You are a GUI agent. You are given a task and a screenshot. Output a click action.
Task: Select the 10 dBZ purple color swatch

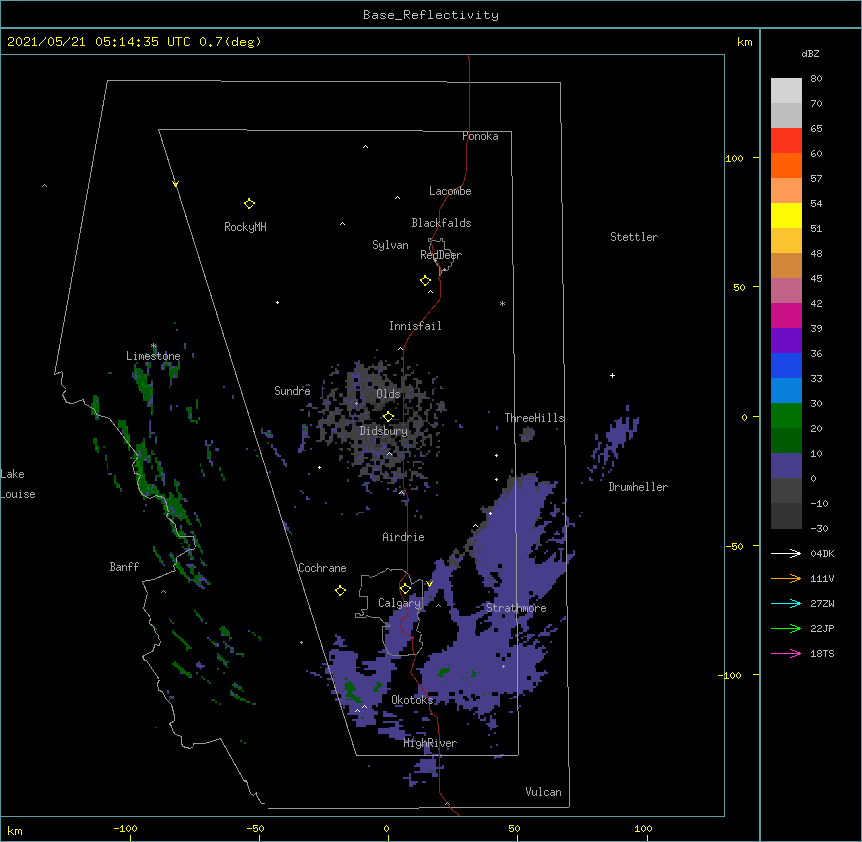point(786,466)
